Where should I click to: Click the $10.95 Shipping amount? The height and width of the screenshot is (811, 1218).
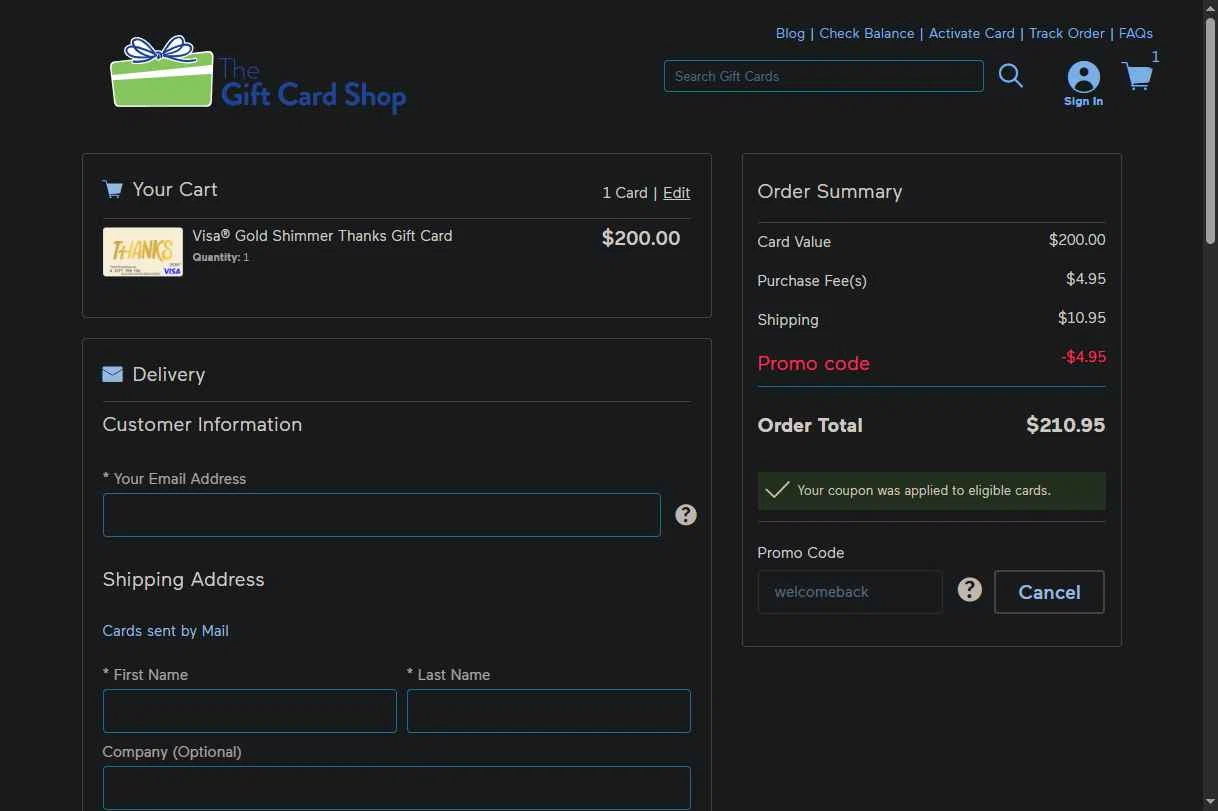1082,318
